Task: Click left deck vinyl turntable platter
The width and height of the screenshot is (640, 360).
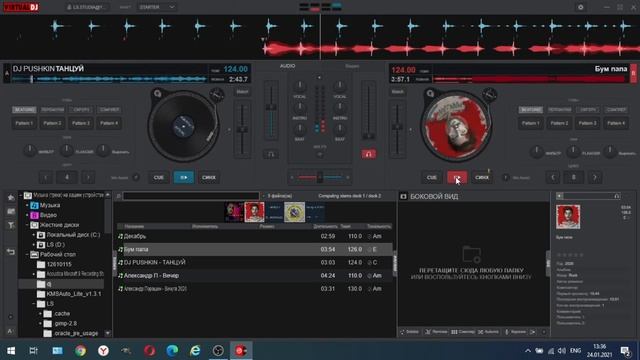Action: click(x=183, y=126)
